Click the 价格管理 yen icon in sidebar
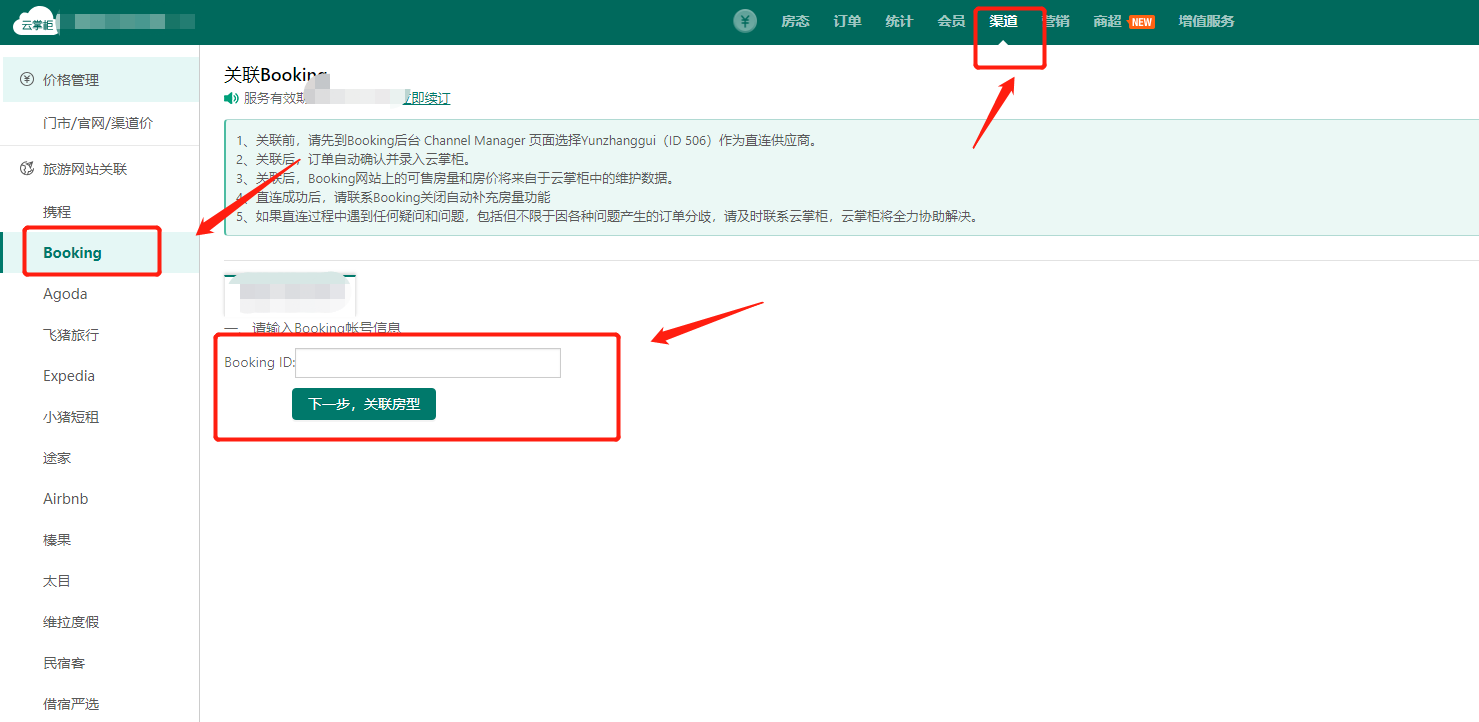Image resolution: width=1479 pixels, height=722 pixels. 27,80
